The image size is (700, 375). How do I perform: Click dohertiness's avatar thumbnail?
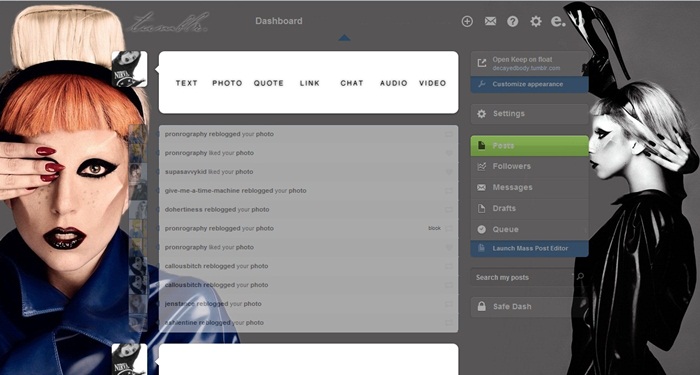click(138, 209)
